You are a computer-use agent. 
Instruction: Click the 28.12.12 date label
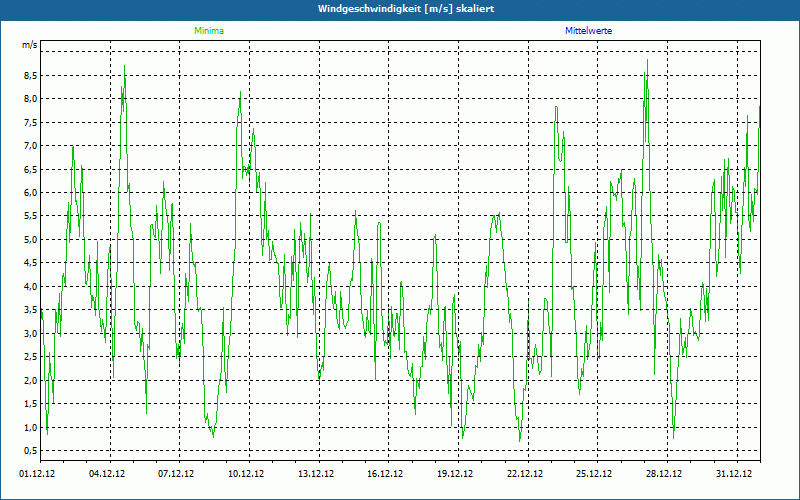pyautogui.click(x=664, y=474)
